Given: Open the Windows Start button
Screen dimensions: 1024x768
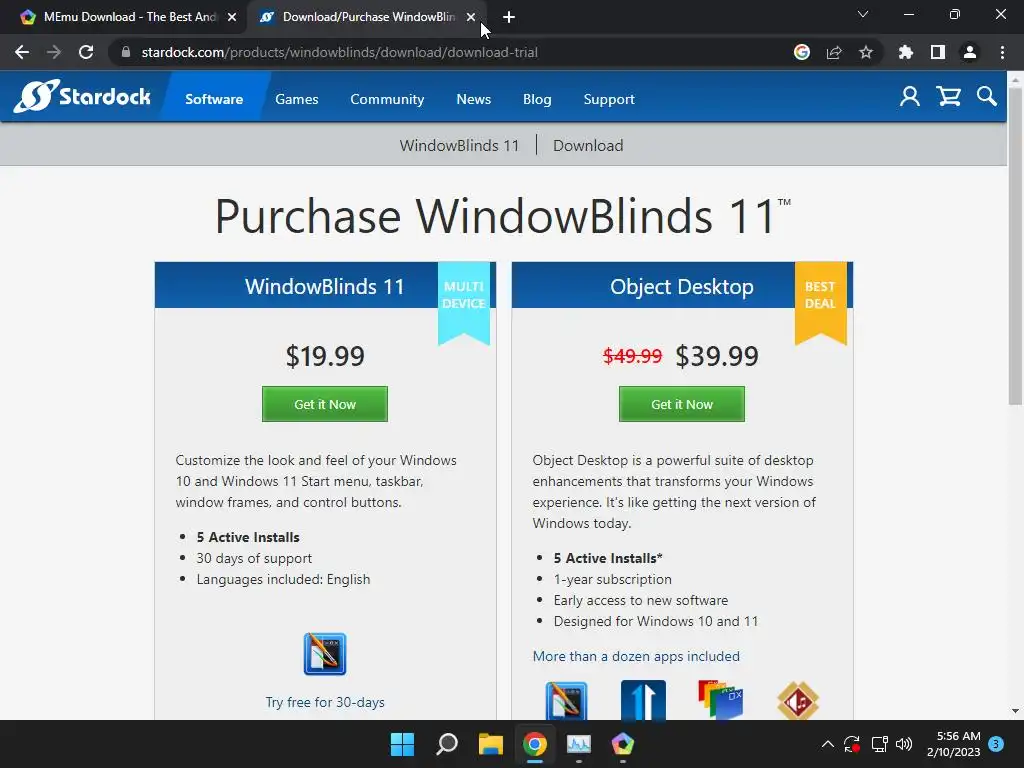Looking at the screenshot, I should (x=402, y=744).
